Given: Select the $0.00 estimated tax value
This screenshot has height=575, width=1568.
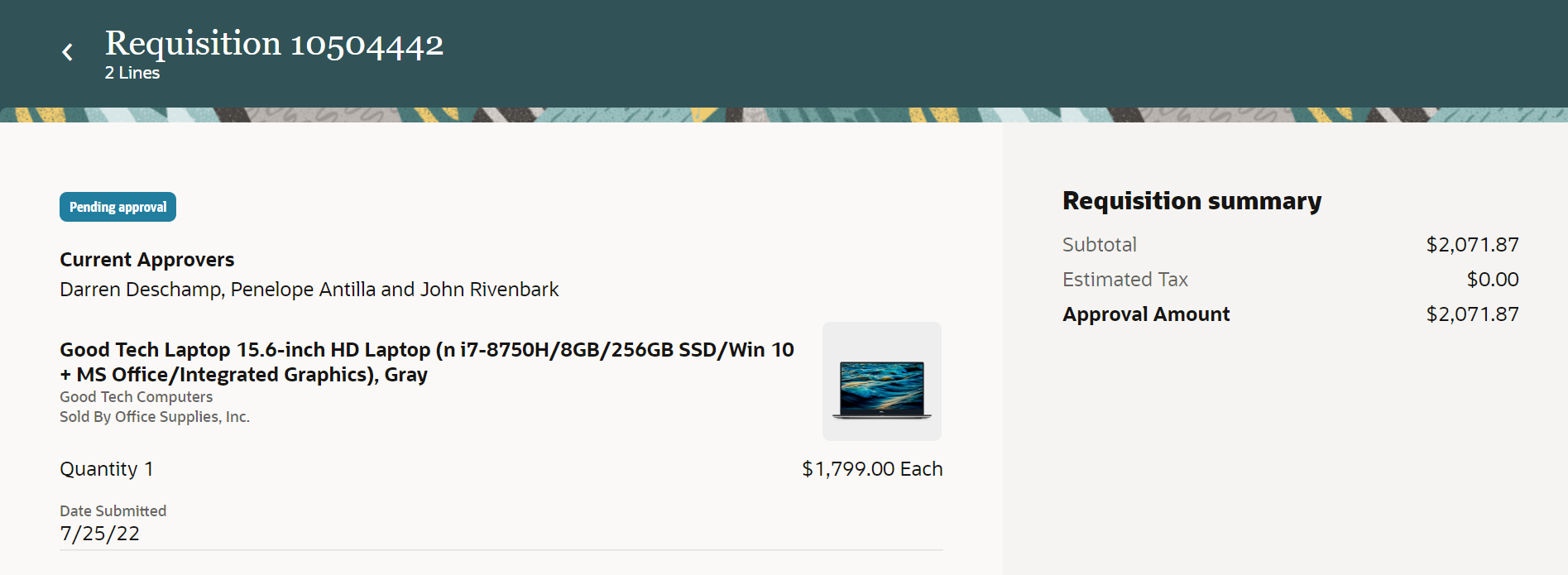Looking at the screenshot, I should [x=1492, y=280].
